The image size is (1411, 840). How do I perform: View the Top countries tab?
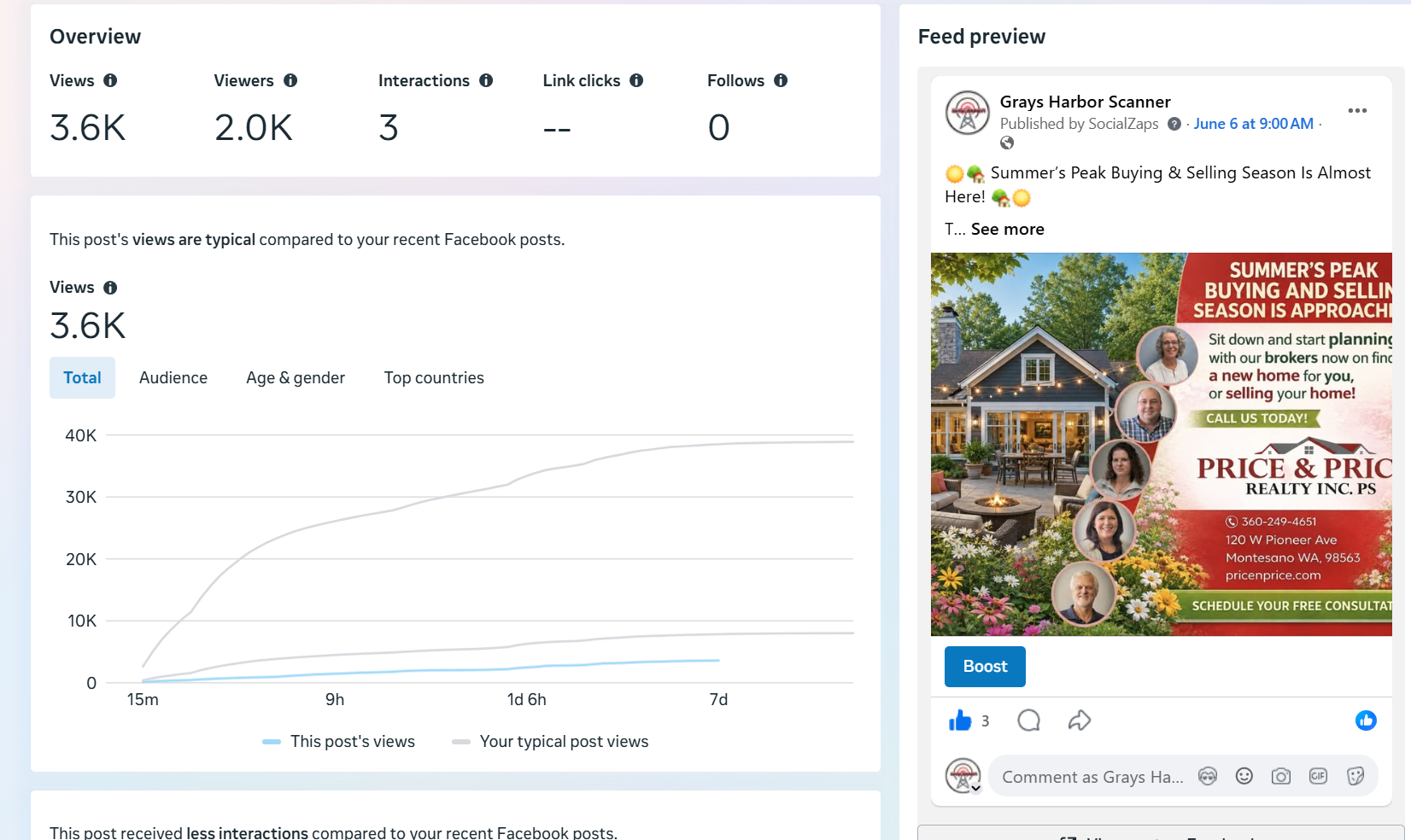pos(434,377)
